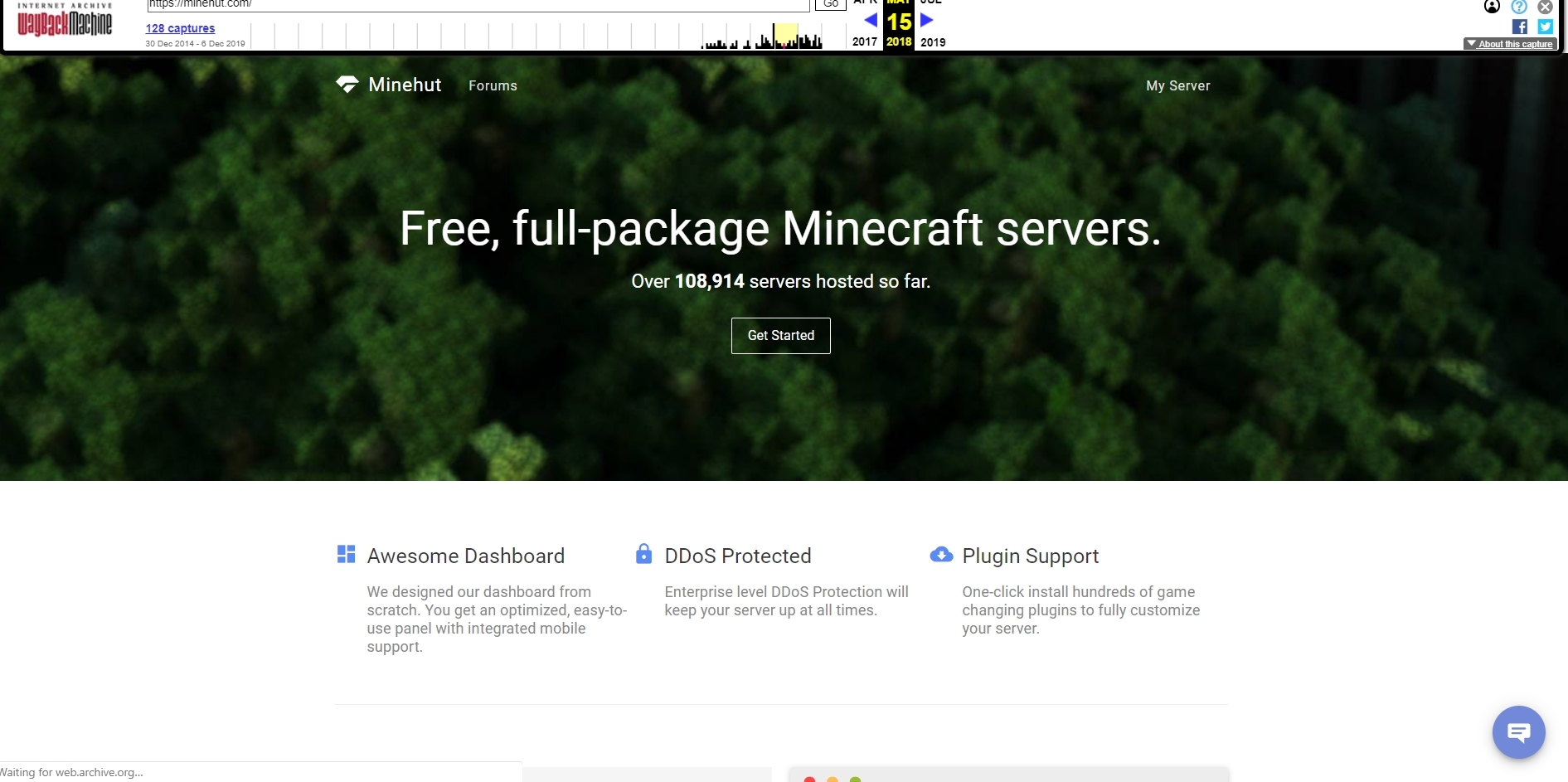The height and width of the screenshot is (782, 1568).
Task: Open Wayback help question icon
Action: 1519,7
